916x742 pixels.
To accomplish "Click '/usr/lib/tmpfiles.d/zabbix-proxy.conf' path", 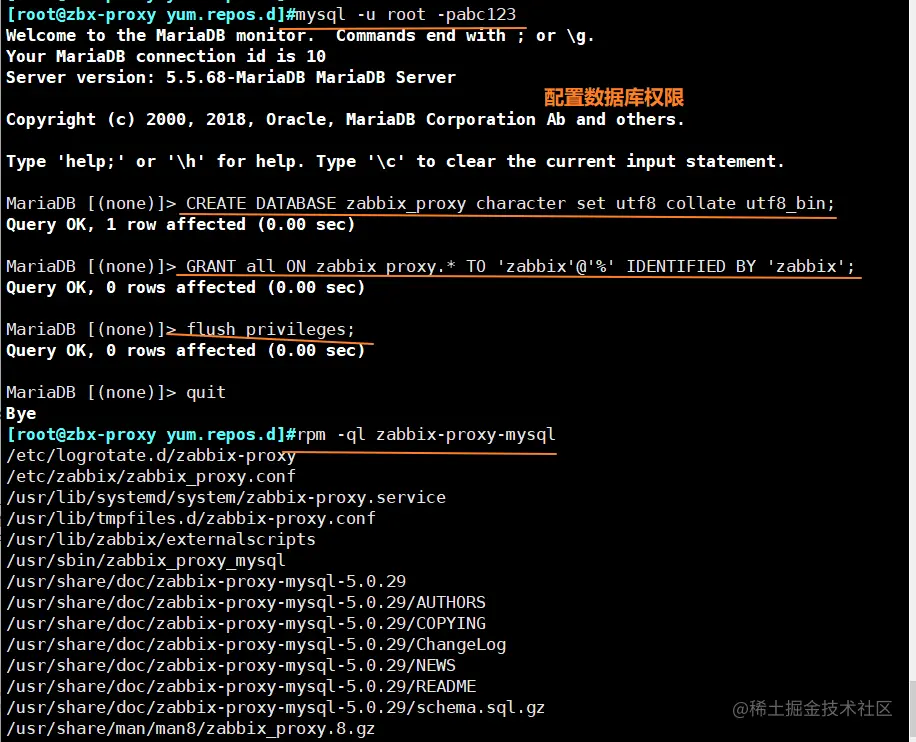I will click(x=191, y=519).
